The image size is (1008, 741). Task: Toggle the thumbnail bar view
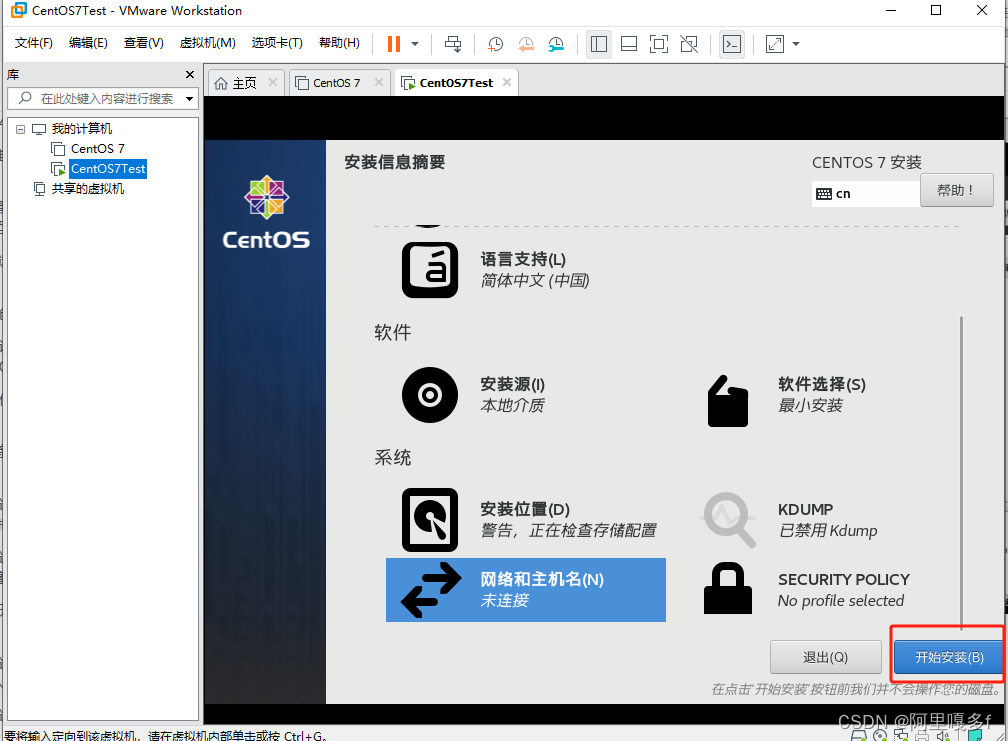pos(627,44)
